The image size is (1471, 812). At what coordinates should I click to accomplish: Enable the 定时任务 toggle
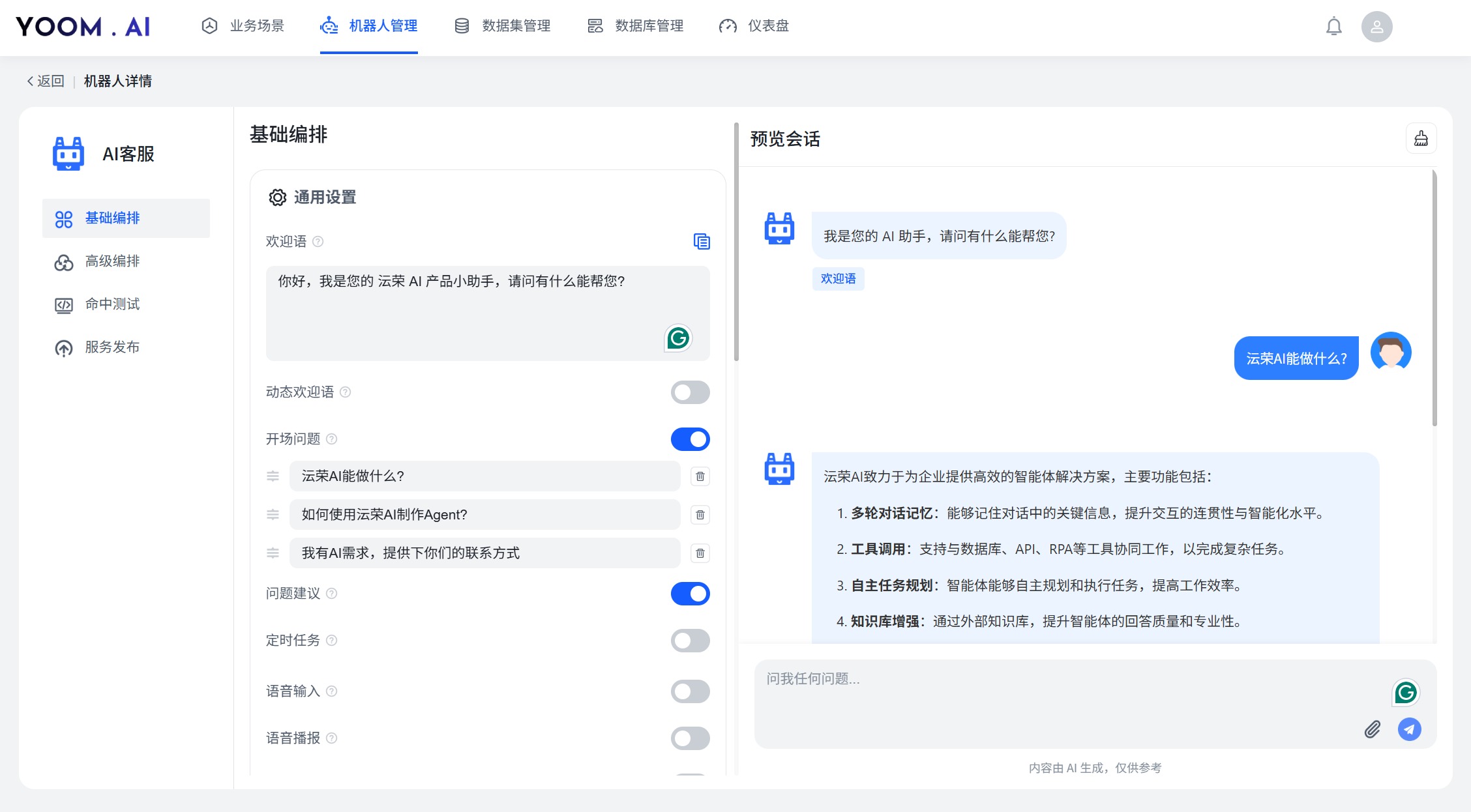[x=691, y=641]
